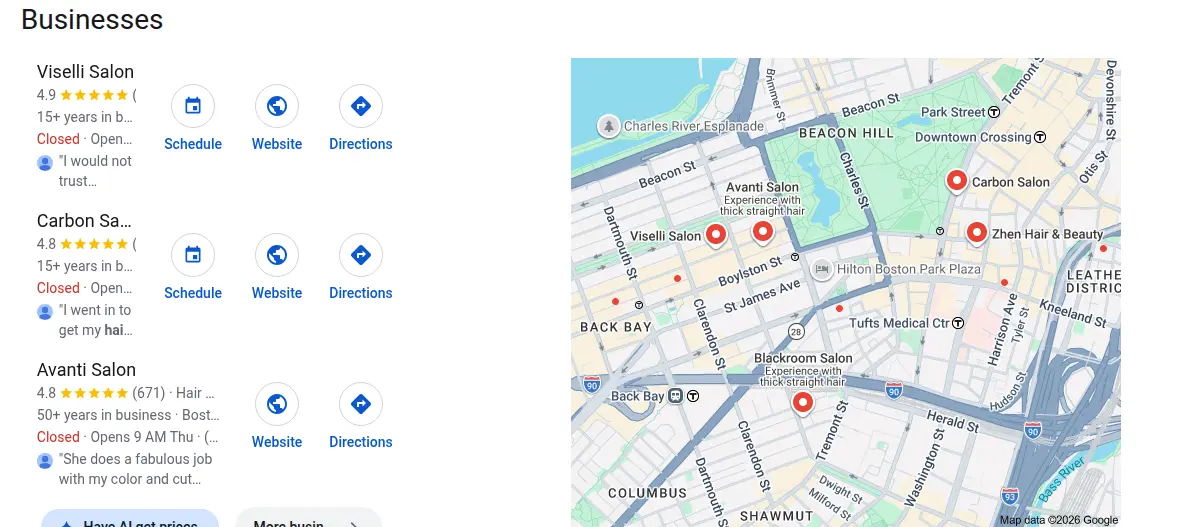Open the Website globe icon for Viselli Salon

277,106
